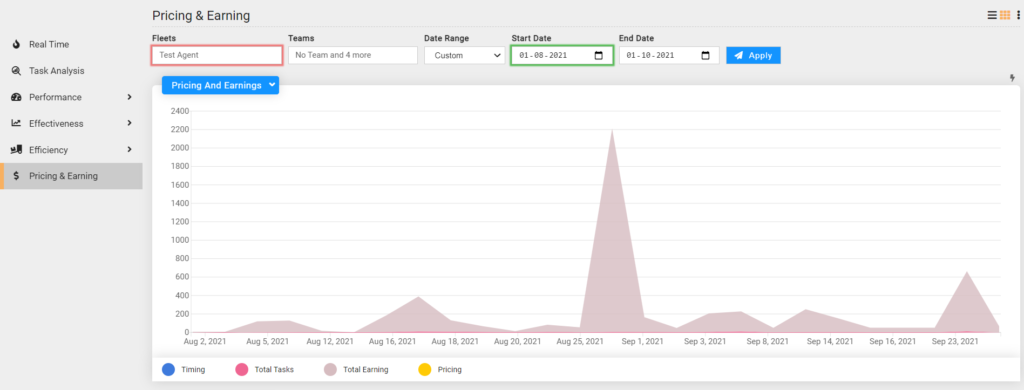
Task: Click the Fleets input field
Action: pos(217,56)
